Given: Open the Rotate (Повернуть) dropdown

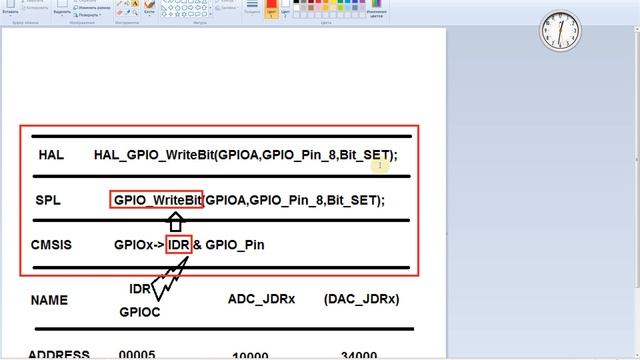Looking at the screenshot, I should coord(87,15).
